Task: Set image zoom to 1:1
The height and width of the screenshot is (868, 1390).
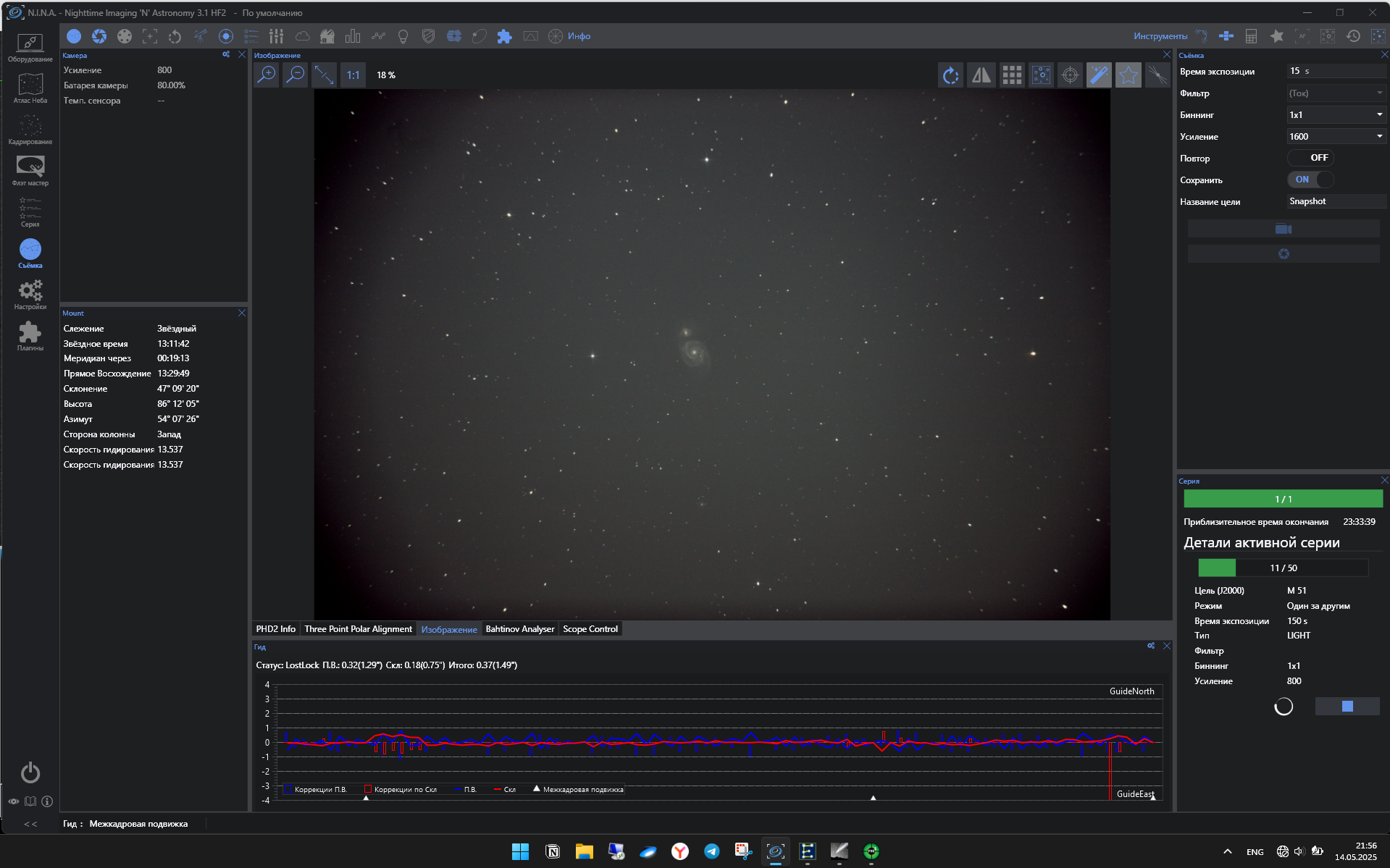Action: 353,75
